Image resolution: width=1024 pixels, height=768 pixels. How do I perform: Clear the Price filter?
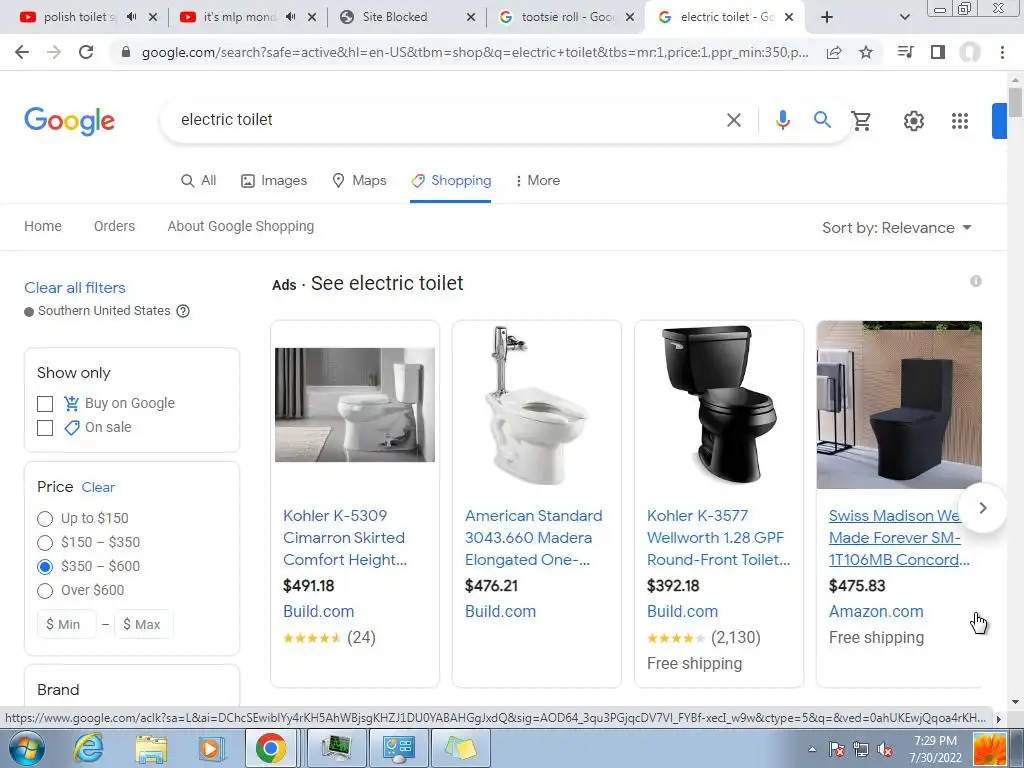click(x=98, y=487)
